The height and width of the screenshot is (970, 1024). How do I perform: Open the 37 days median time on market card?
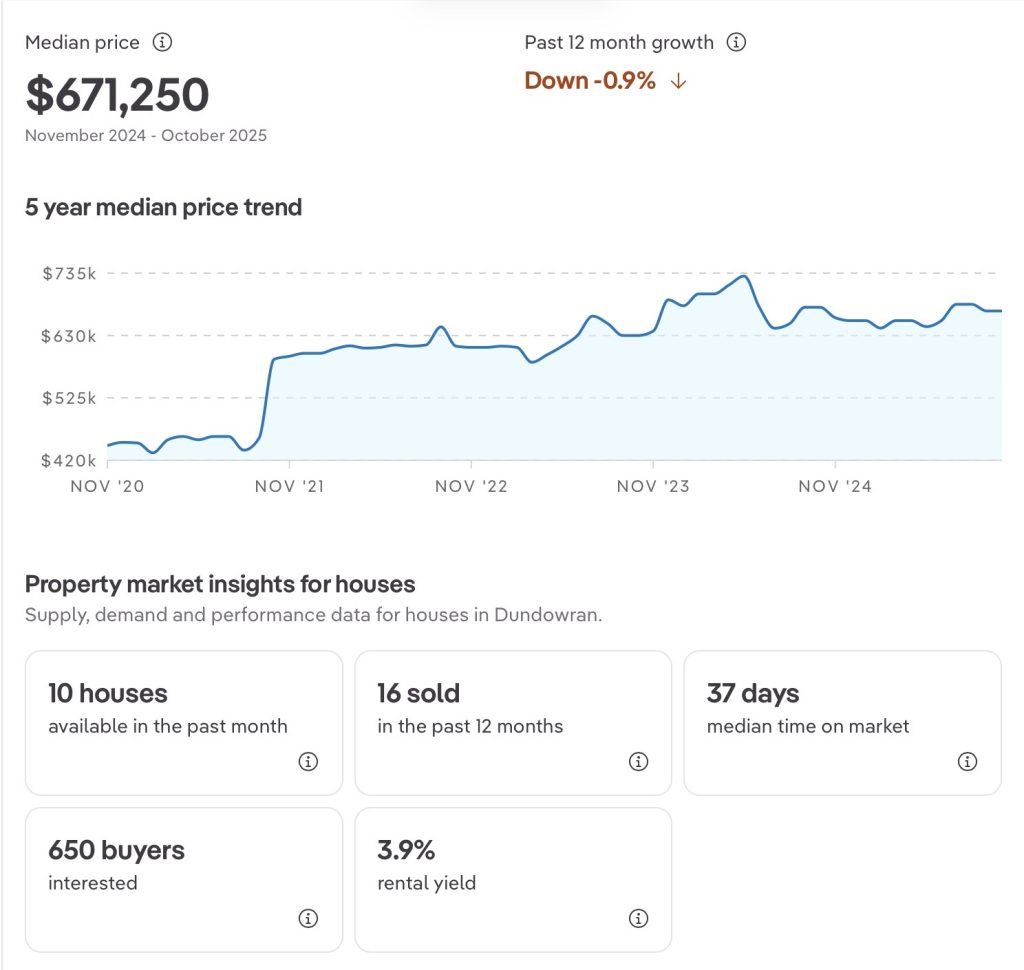[841, 722]
